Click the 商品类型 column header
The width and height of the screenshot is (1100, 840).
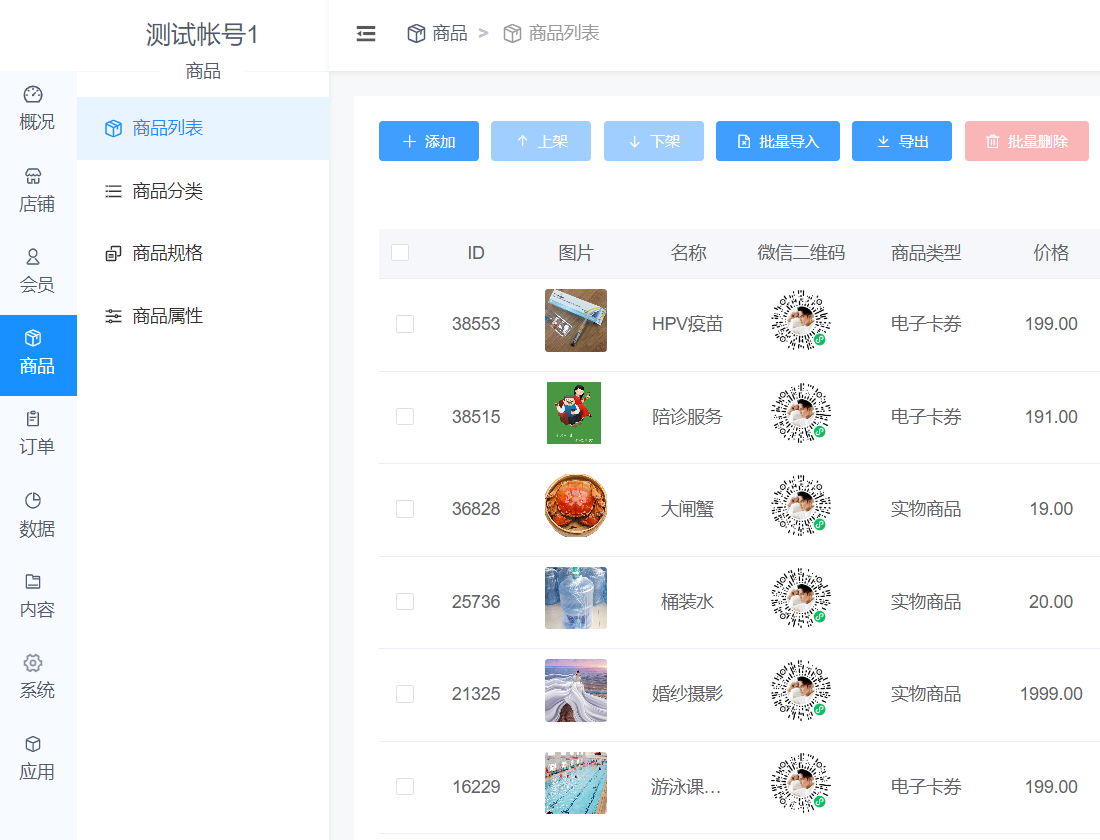pyautogui.click(x=926, y=253)
